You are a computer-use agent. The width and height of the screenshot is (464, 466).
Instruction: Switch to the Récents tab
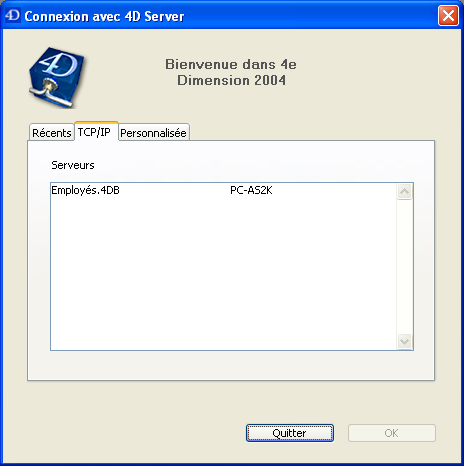[x=52, y=133]
